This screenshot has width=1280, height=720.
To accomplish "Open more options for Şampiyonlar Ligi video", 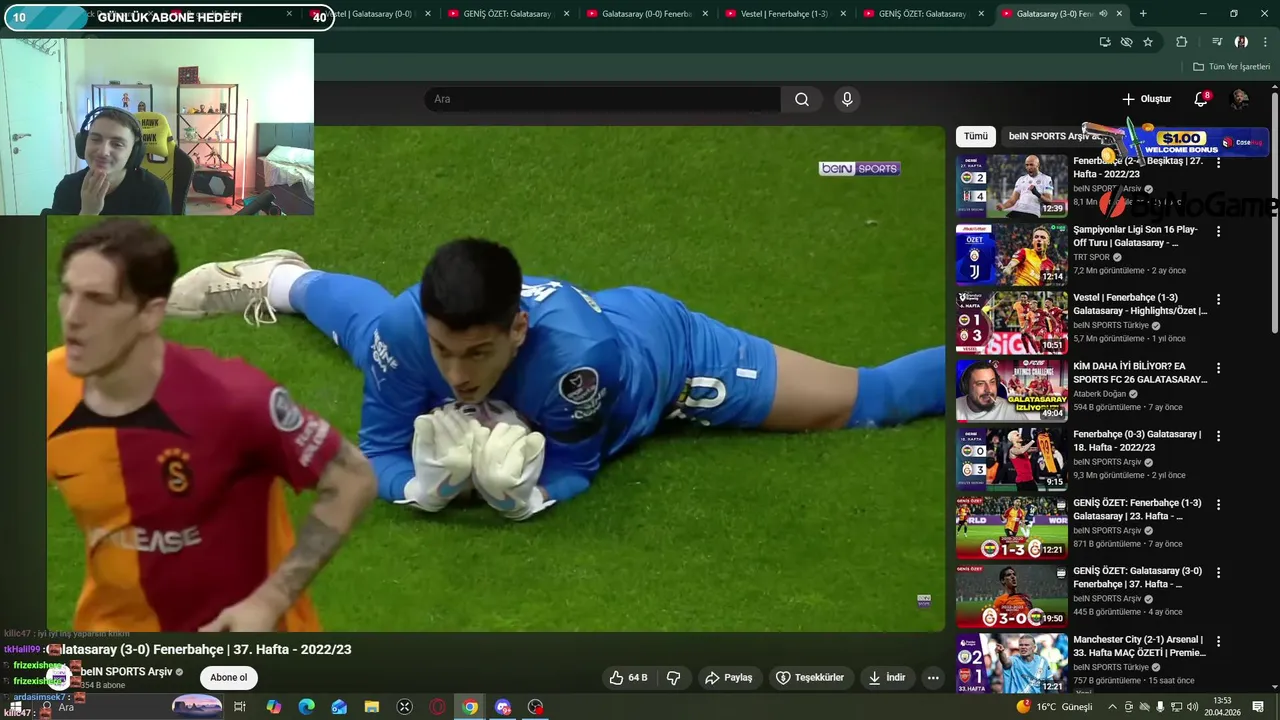I will pyautogui.click(x=1218, y=231).
